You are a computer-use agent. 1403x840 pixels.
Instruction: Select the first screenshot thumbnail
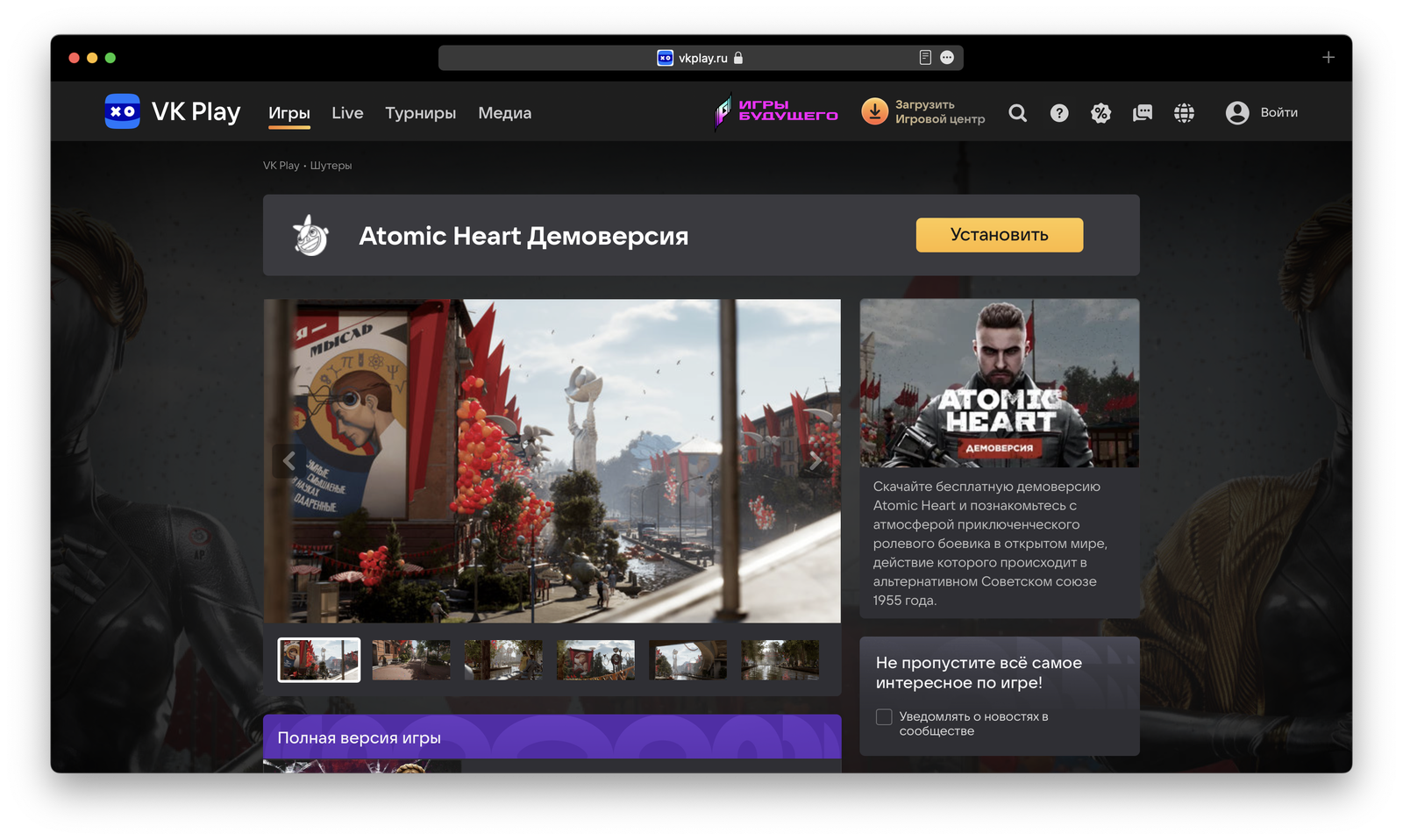tap(319, 659)
